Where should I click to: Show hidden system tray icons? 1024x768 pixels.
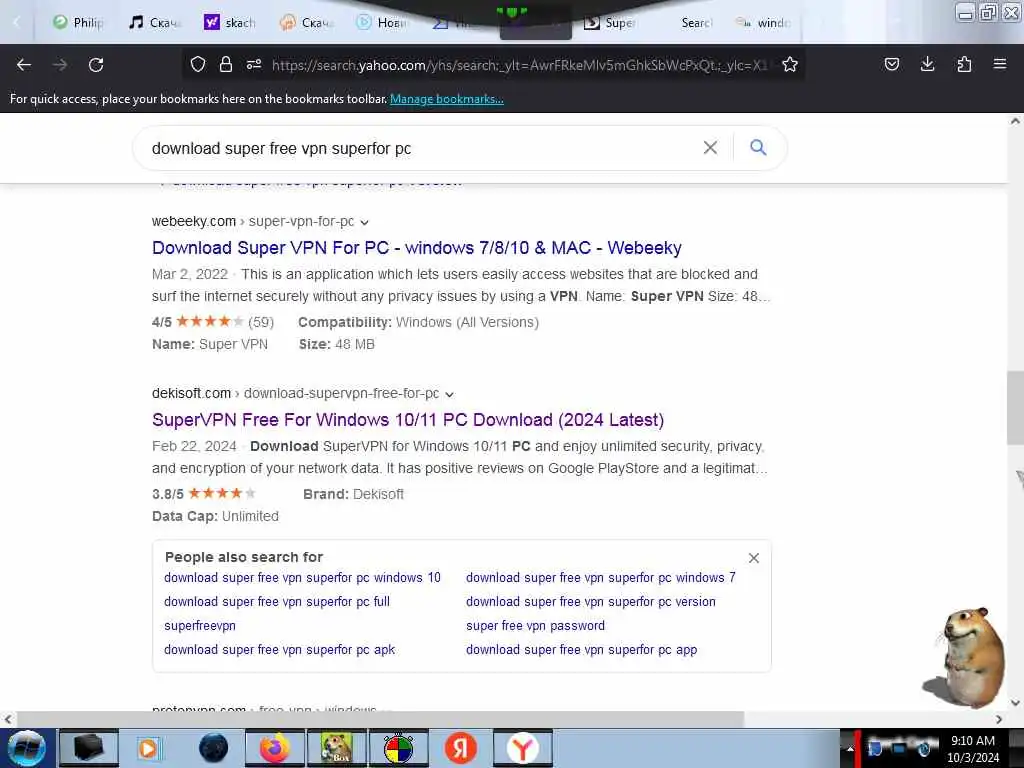[x=850, y=748]
